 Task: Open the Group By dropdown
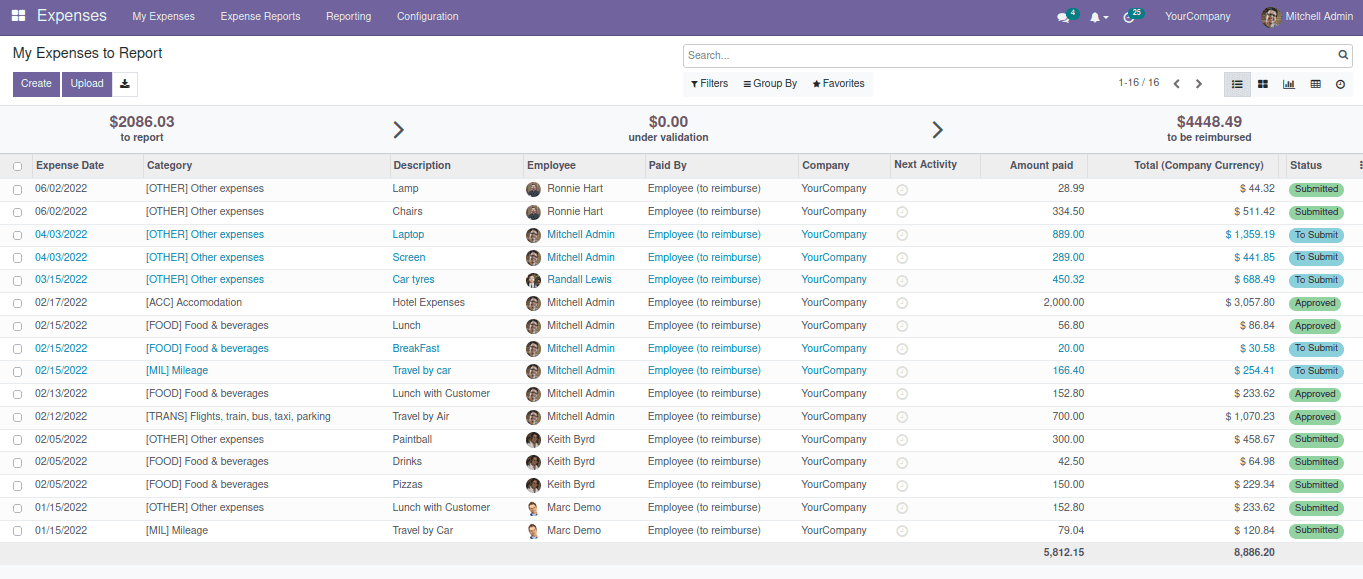[x=770, y=84]
